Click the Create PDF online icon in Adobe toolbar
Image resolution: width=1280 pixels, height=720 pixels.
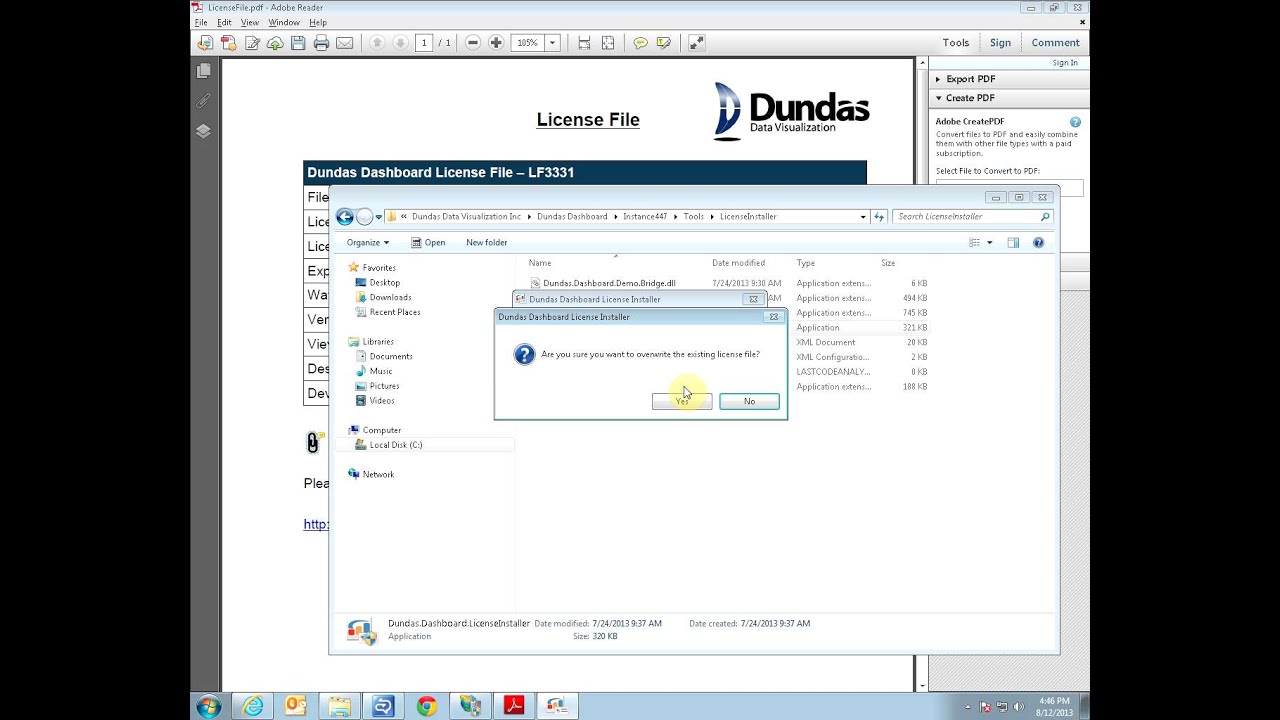(x=228, y=43)
